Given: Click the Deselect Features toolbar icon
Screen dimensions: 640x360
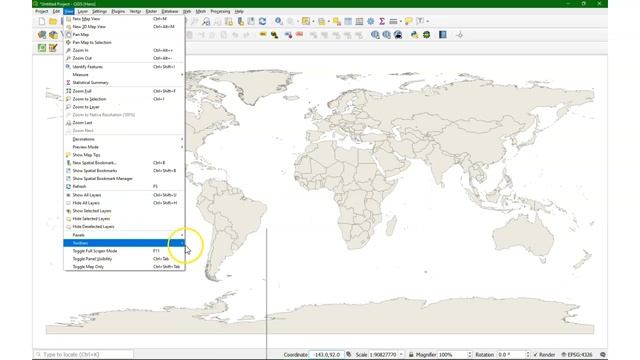Looking at the screenshot, I should tap(337, 21).
